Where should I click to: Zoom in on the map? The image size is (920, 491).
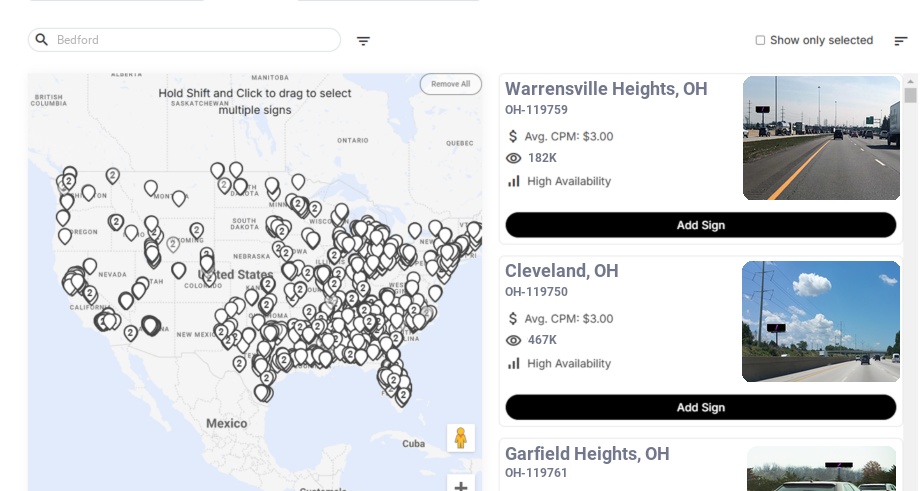coord(461,485)
